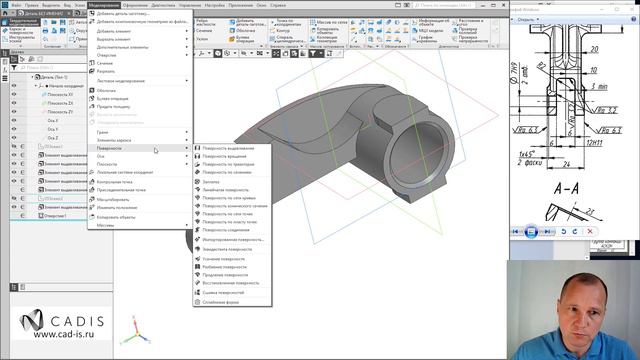Open the Справка menu
Image resolution: width=640 pixels, height=360 pixels.
(278, 5)
